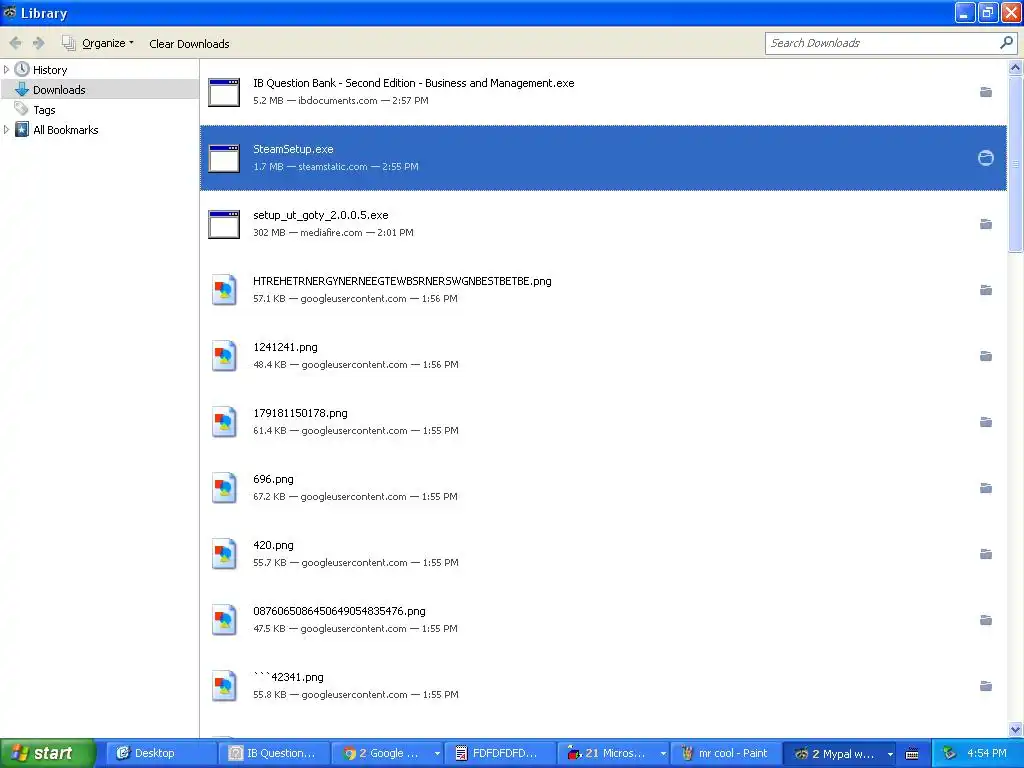
Task: Open the 21 Micros... taskbar group
Action: coord(613,753)
